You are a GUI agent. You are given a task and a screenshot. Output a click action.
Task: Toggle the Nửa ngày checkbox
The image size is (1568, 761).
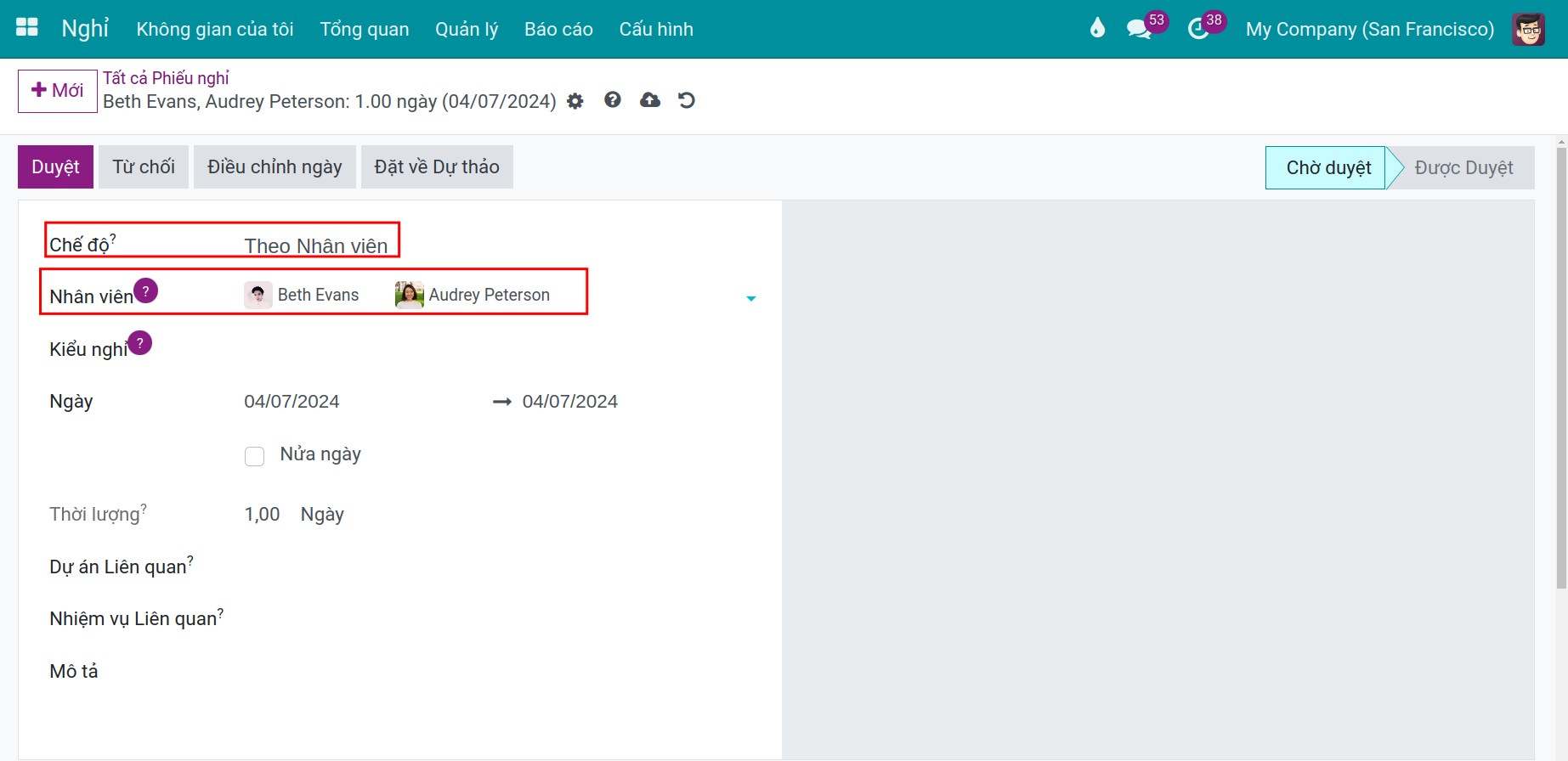click(254, 456)
